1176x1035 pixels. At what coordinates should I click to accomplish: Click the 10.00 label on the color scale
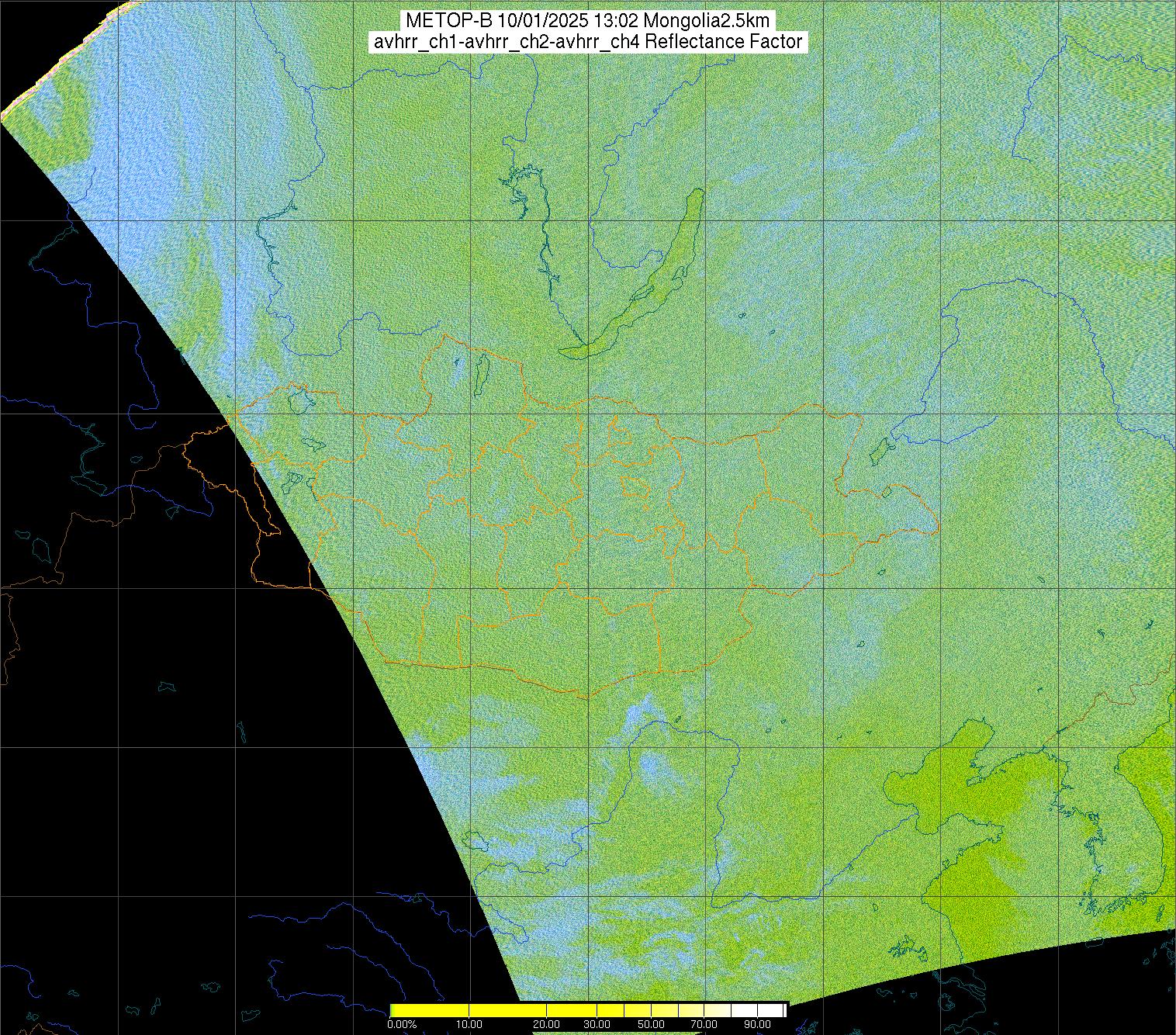click(469, 1024)
